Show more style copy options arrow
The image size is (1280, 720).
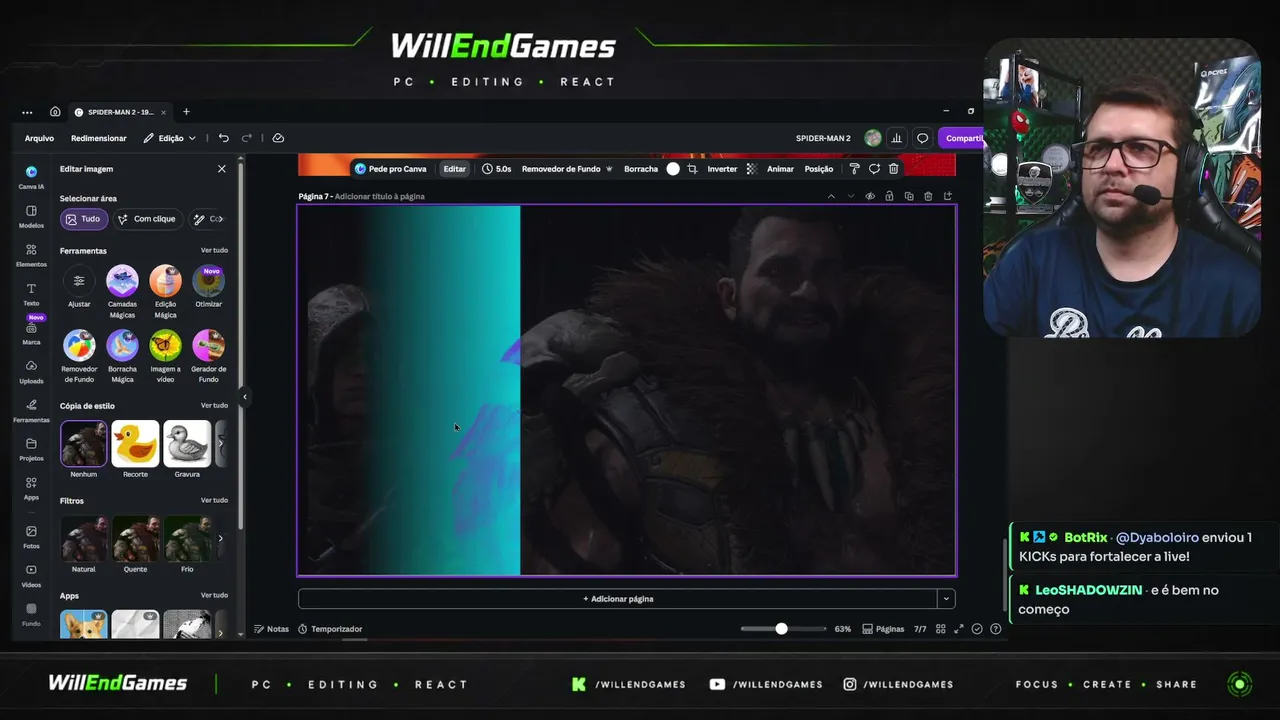click(220, 443)
